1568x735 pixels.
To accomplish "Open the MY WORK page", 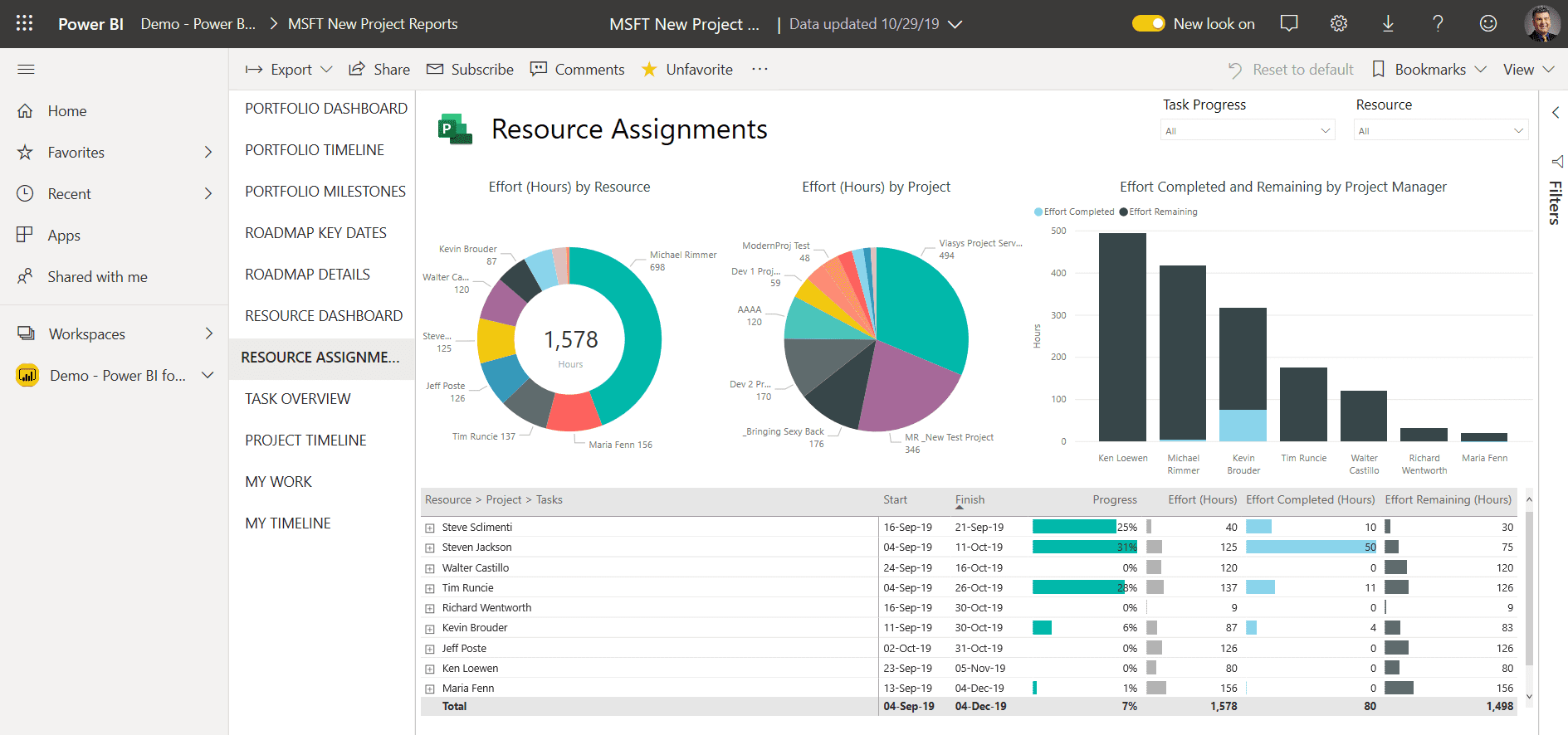I will coord(279,482).
